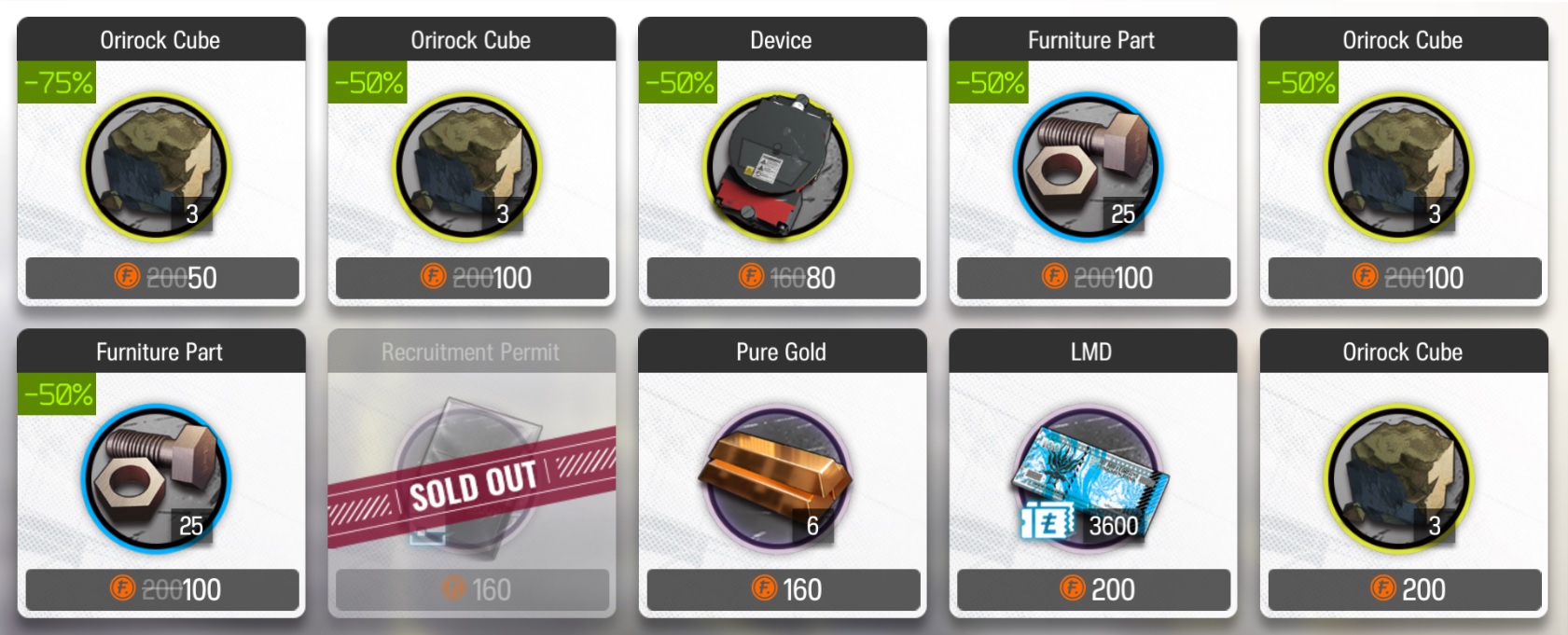Click the coin icon beside Pure Gold's 160 price
The image size is (1568, 635).
click(764, 588)
